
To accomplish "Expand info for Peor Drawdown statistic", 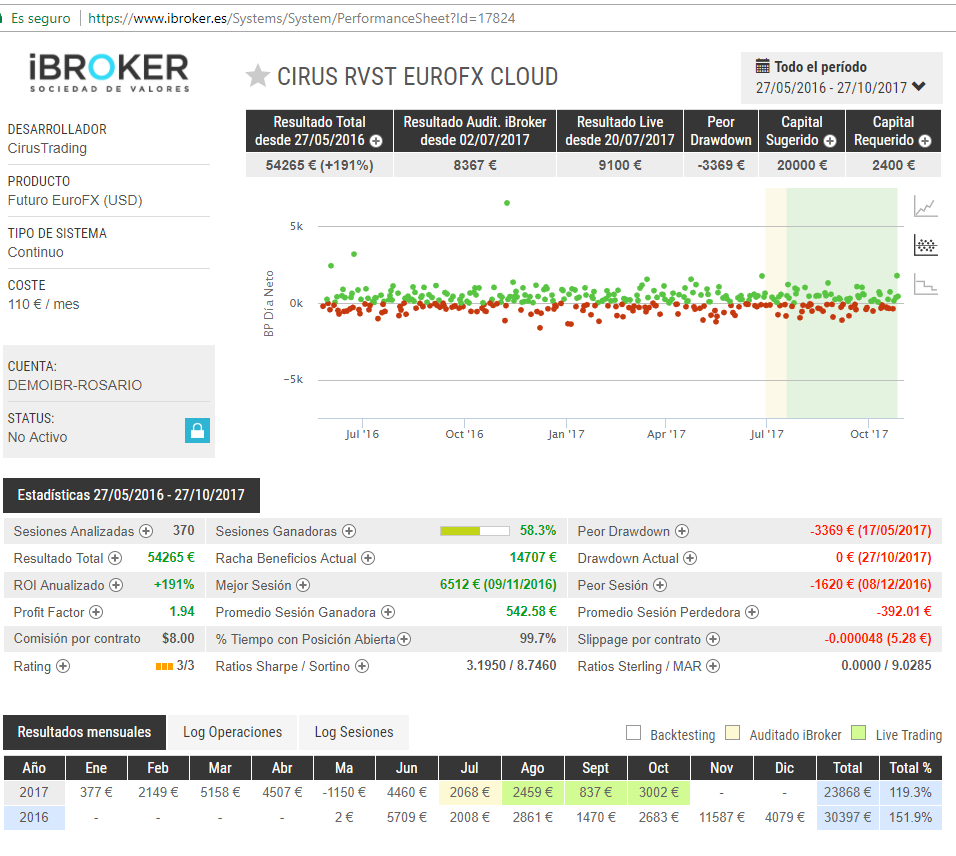I will click(x=682, y=531).
